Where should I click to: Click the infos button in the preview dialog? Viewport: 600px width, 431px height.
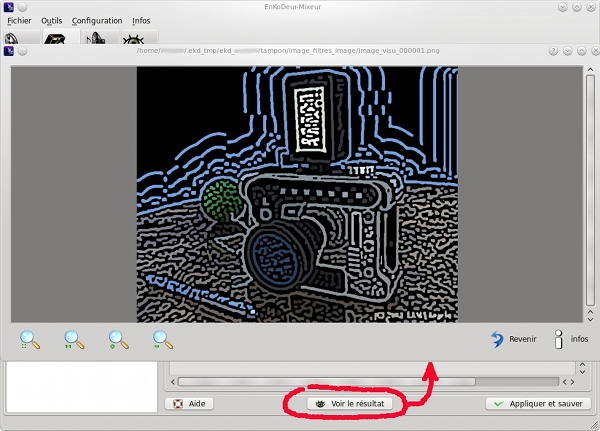pyautogui.click(x=571, y=339)
